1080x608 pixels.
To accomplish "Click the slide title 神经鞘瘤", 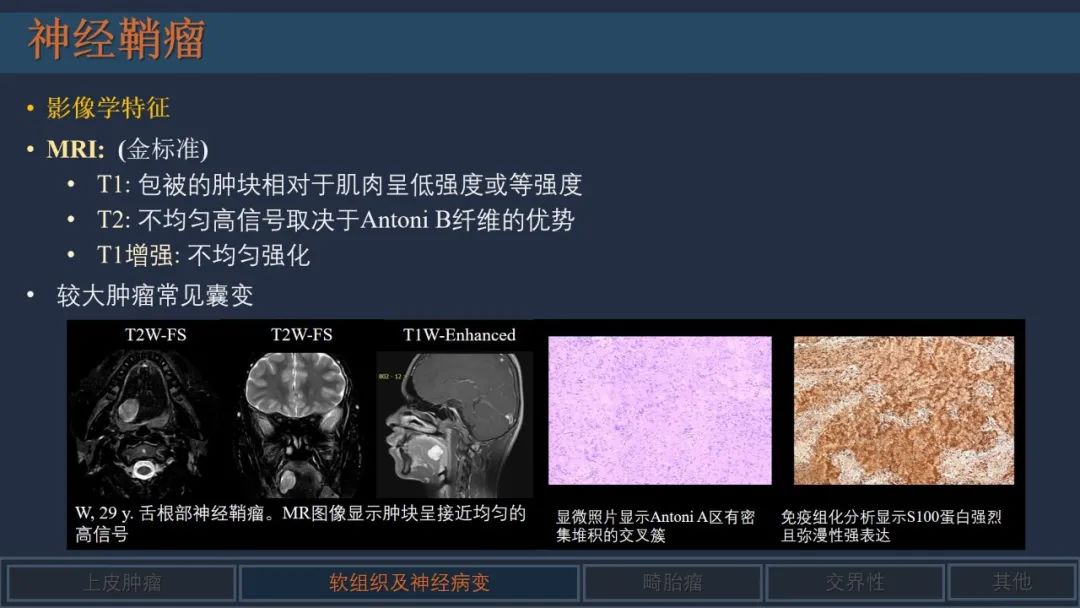I will click(116, 39).
